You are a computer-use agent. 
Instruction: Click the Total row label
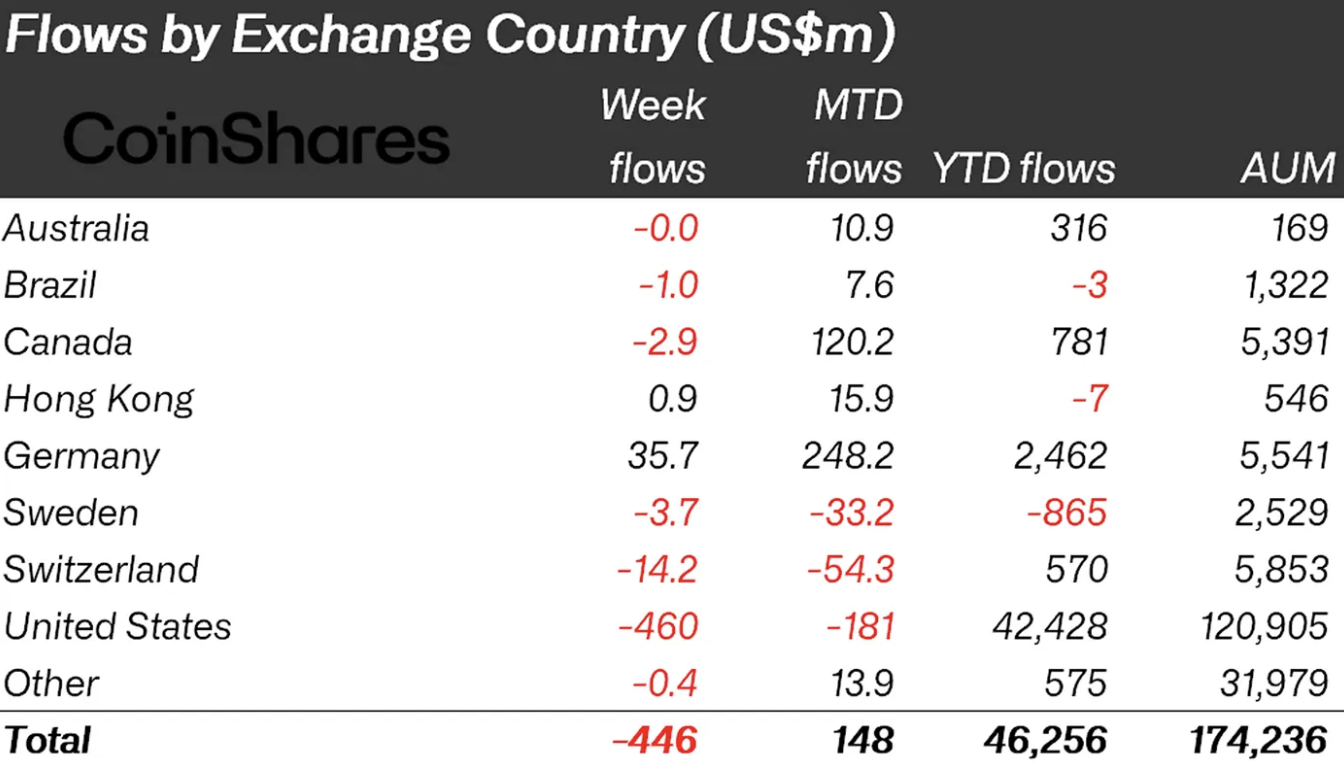[47, 741]
